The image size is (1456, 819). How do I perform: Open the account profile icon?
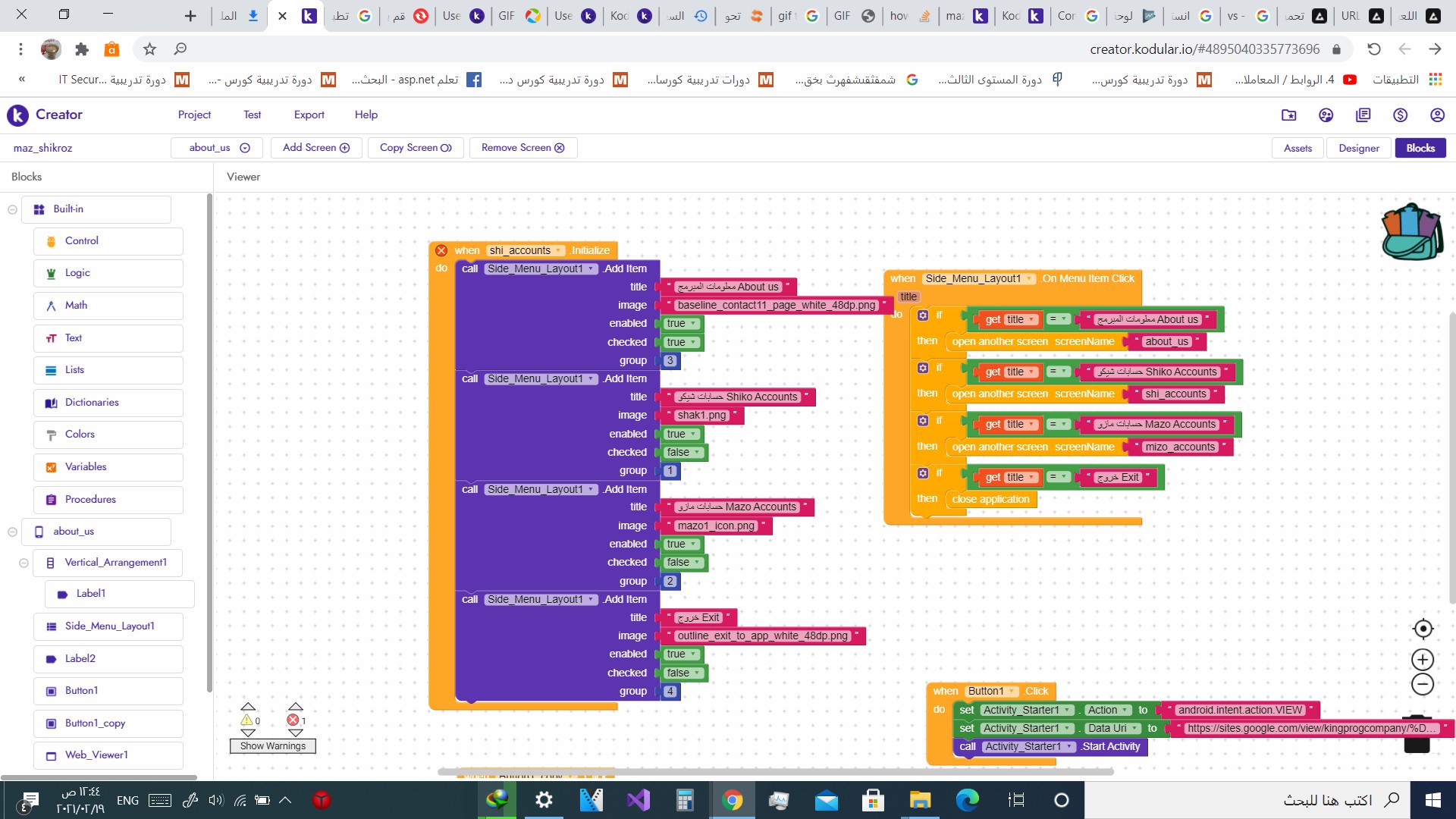pos(1437,115)
